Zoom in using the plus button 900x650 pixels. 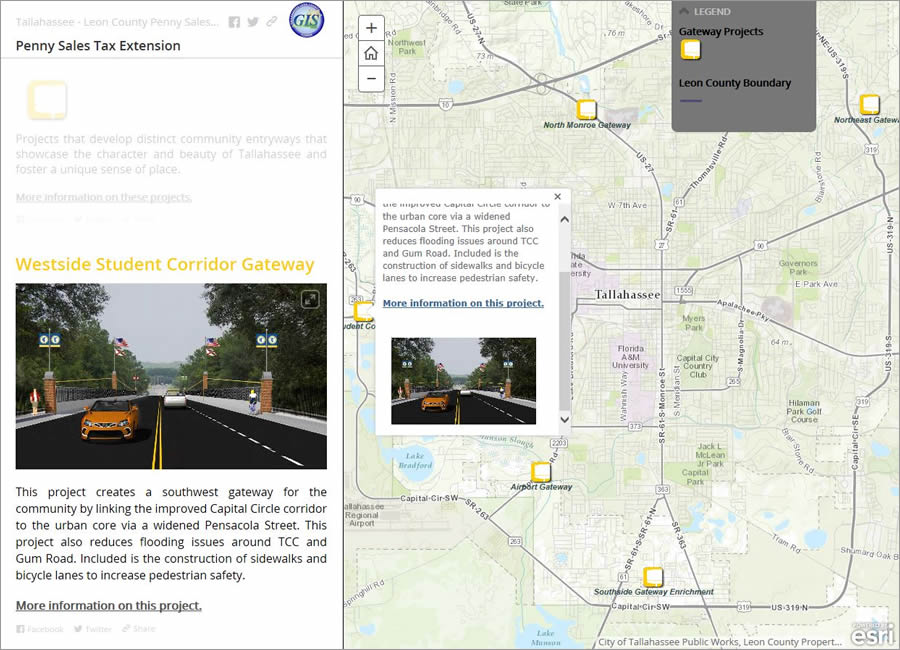point(371,28)
